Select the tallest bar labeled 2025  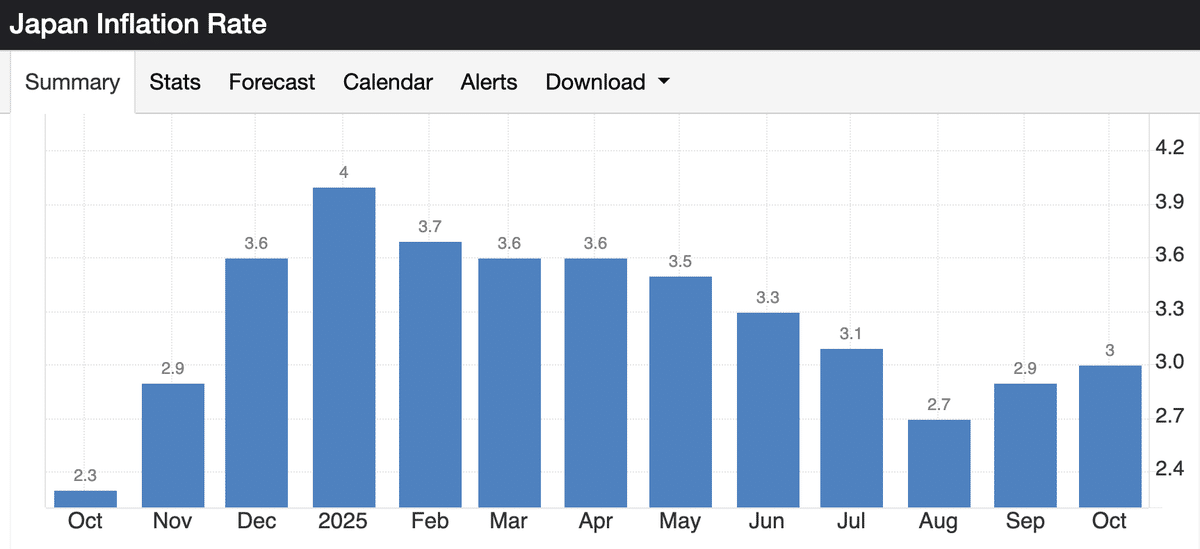coord(344,347)
